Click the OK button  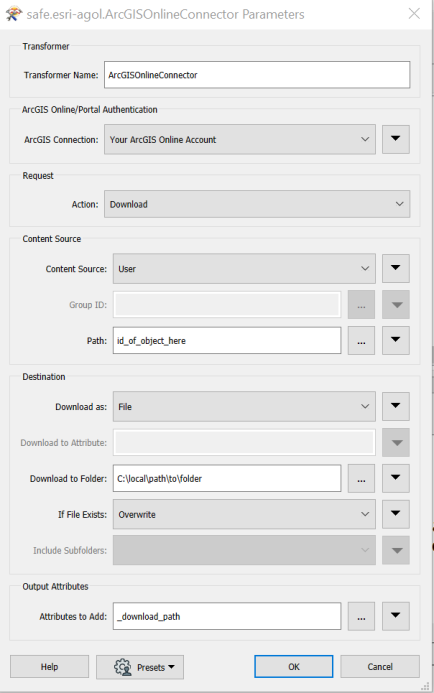[293, 666]
